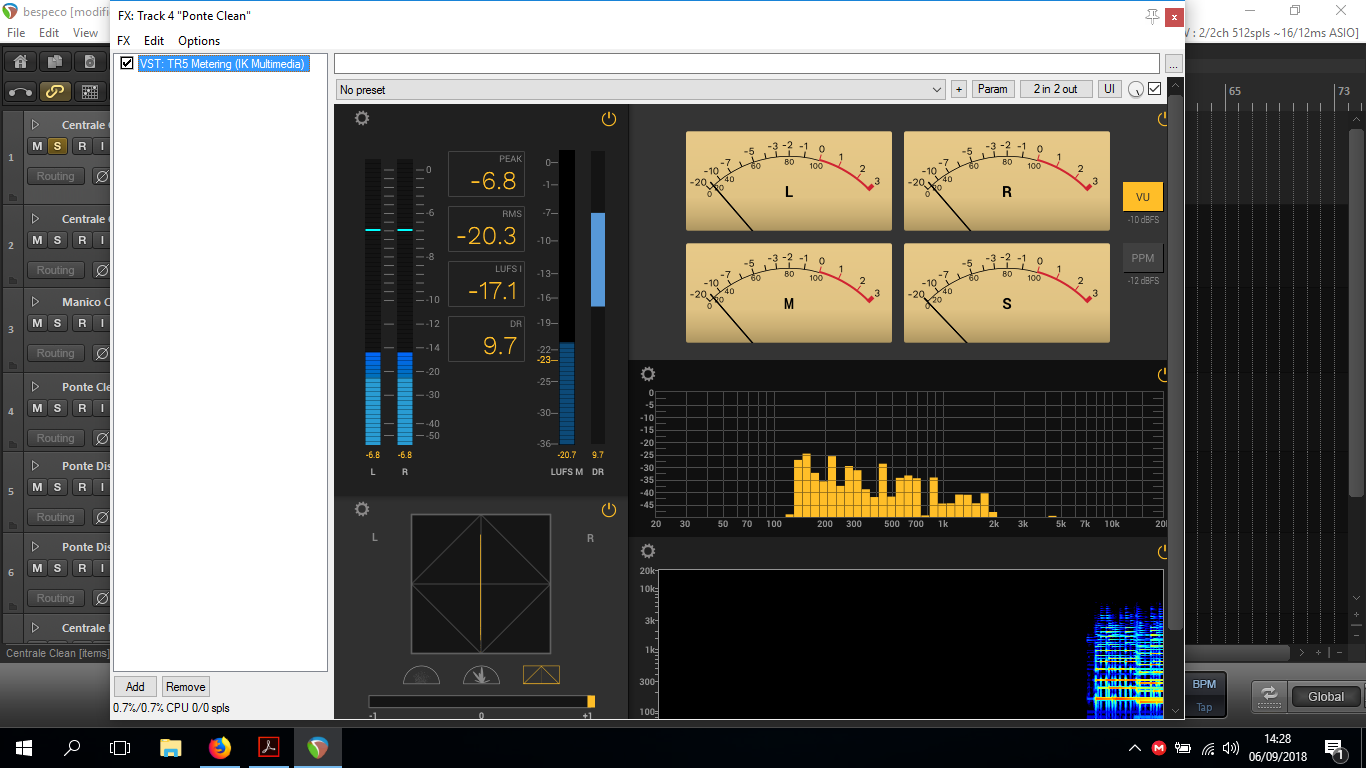
Task: Solo track 1 with its S button
Action: click(x=58, y=146)
